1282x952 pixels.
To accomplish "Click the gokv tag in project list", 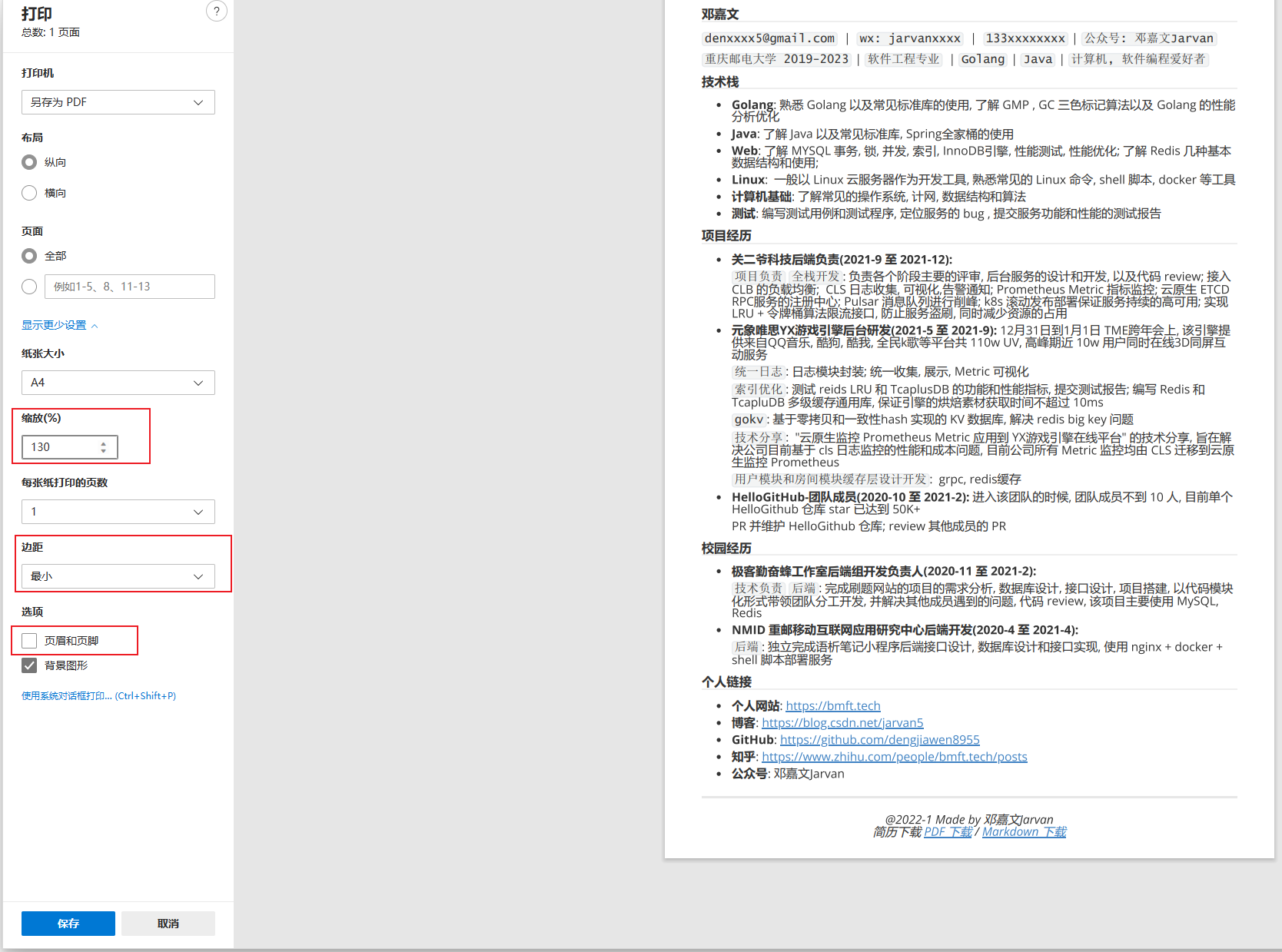I will pyautogui.click(x=749, y=420).
